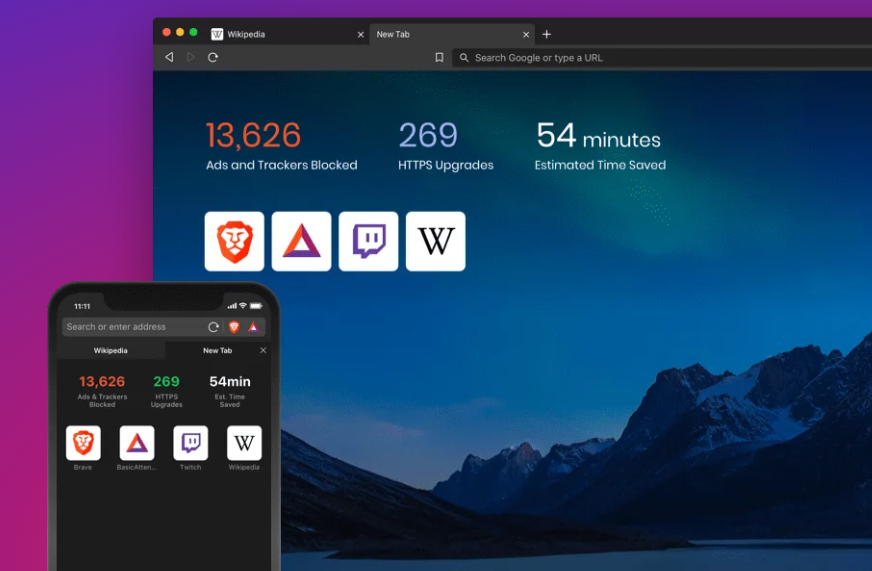
Task: Click desktop '54 minutes' time saved
Action: (598, 136)
